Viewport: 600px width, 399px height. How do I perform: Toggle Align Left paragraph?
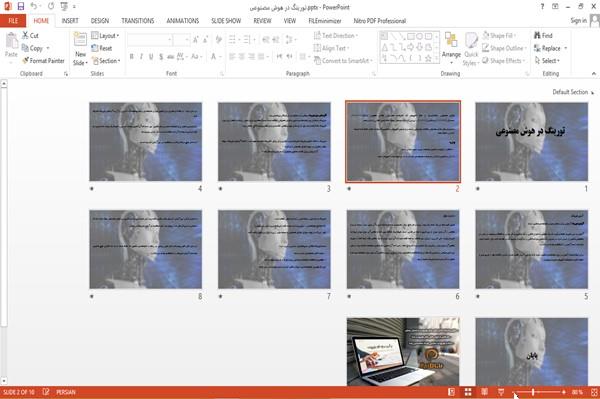tap(232, 57)
